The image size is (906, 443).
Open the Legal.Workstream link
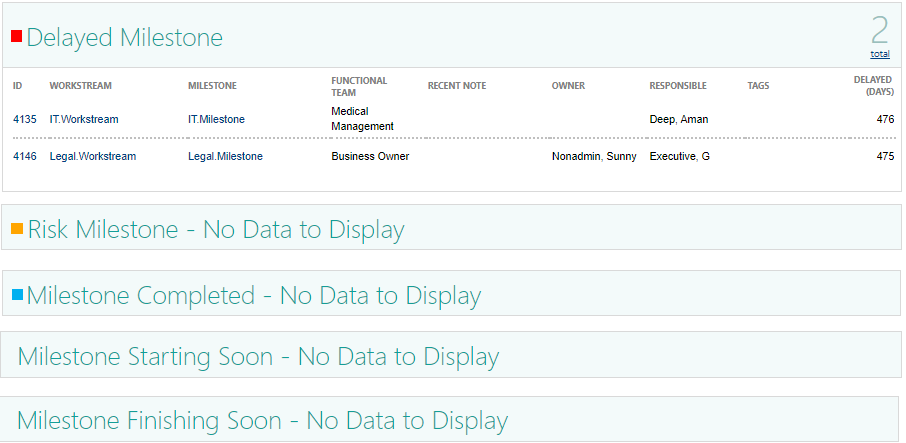pos(93,157)
